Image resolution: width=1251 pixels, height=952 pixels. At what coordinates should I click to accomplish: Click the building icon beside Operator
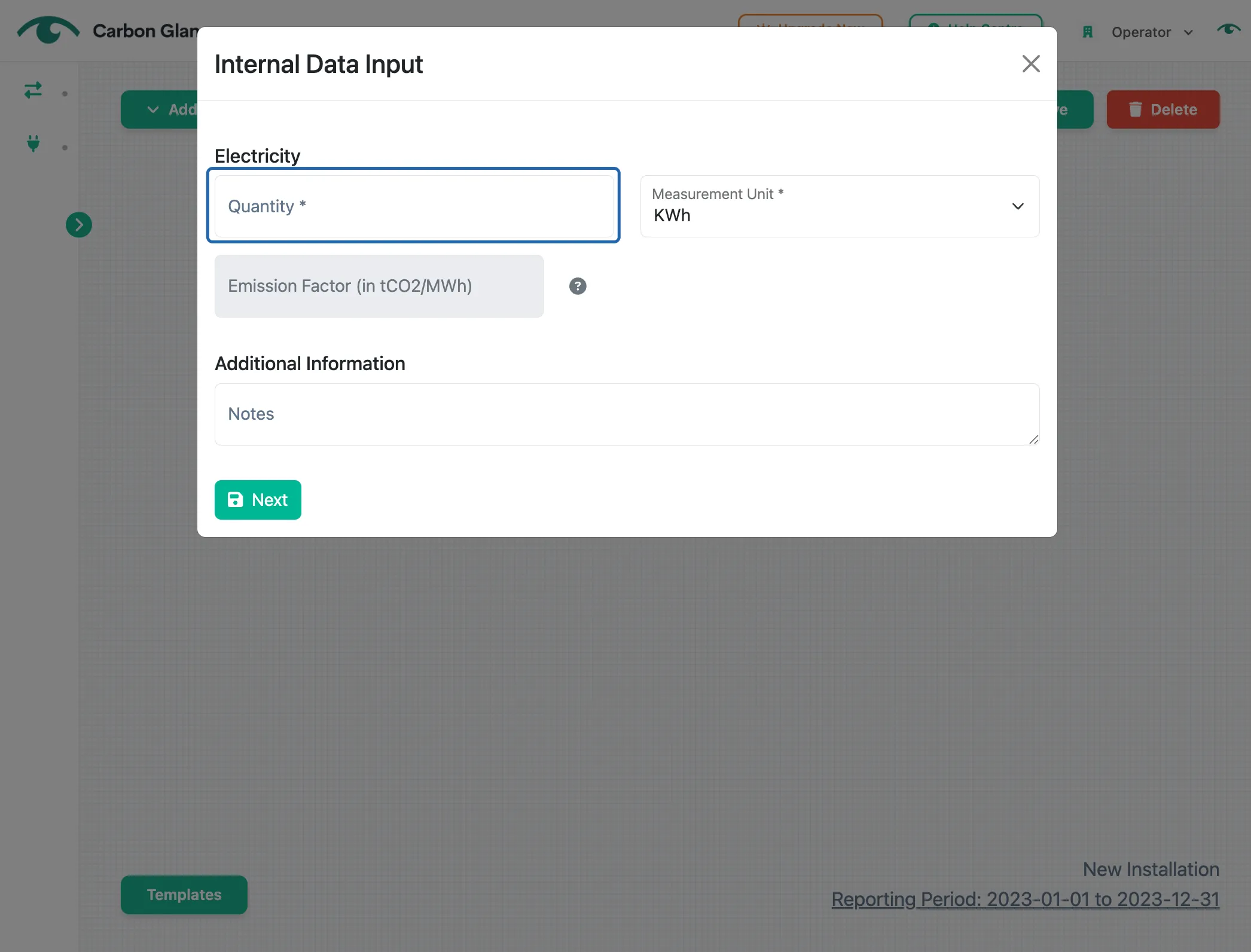point(1087,32)
